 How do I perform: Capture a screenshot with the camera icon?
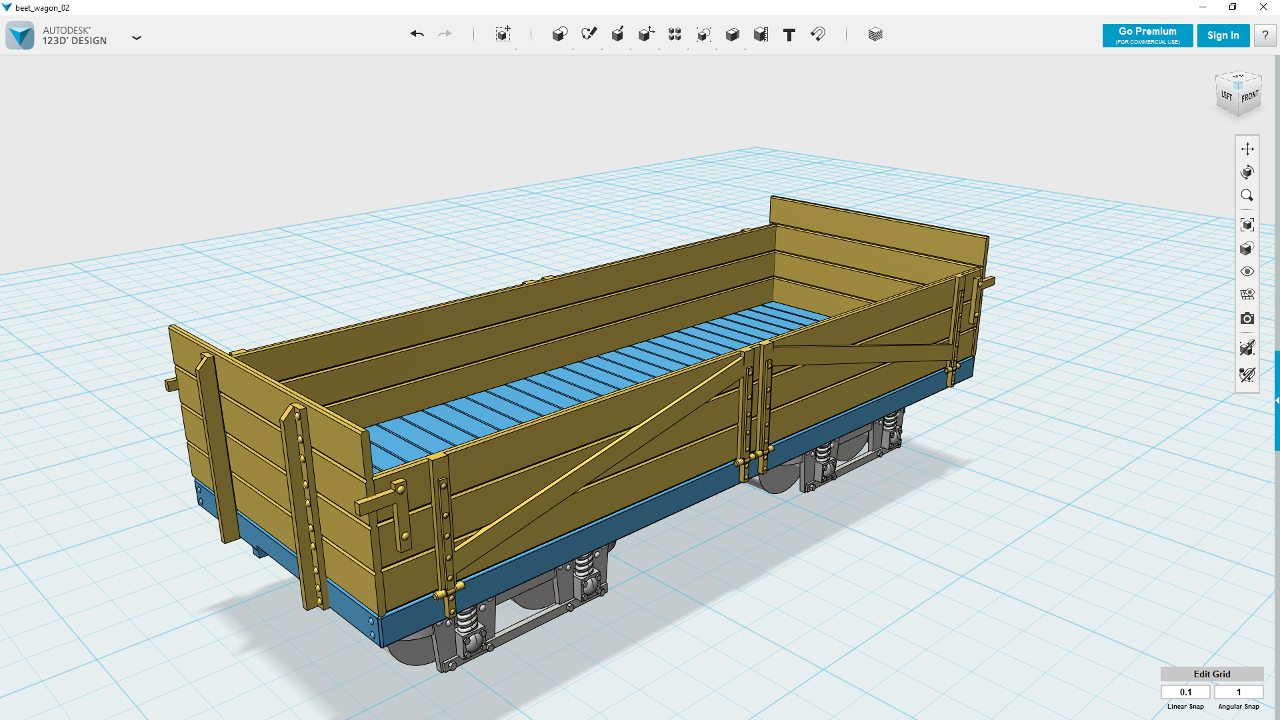[x=1247, y=319]
